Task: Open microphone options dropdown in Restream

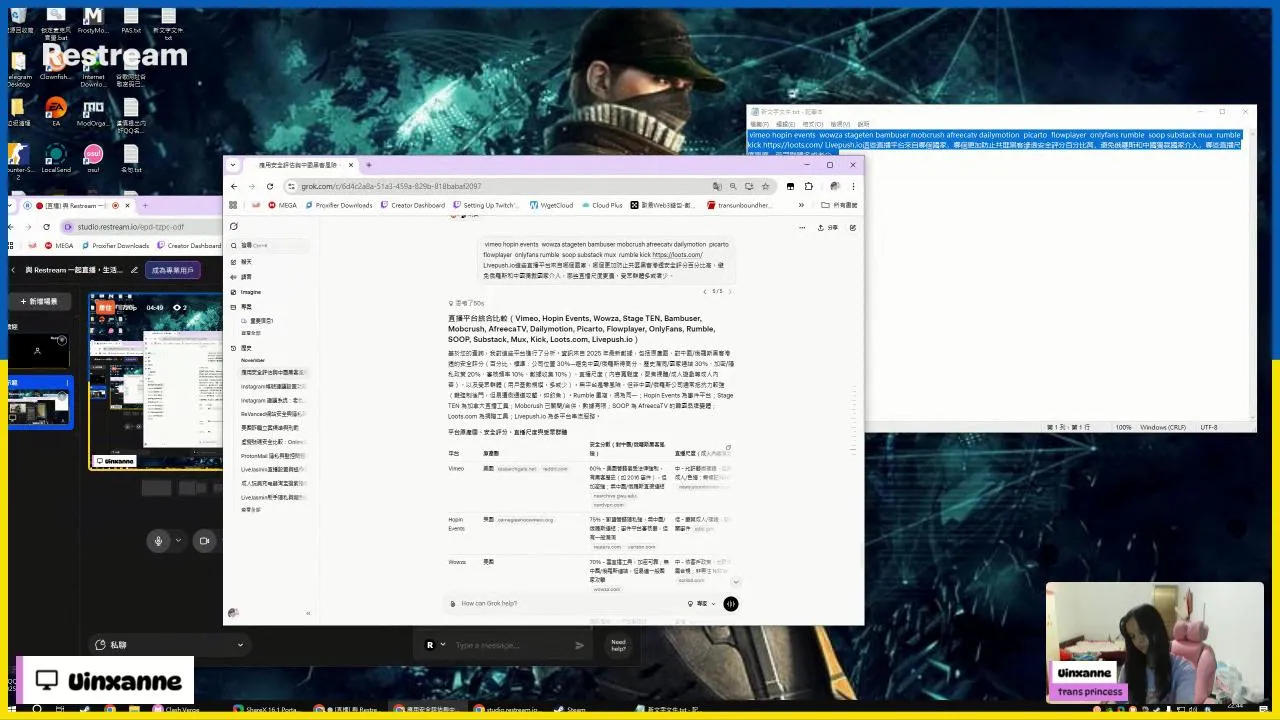Action: (x=178, y=540)
